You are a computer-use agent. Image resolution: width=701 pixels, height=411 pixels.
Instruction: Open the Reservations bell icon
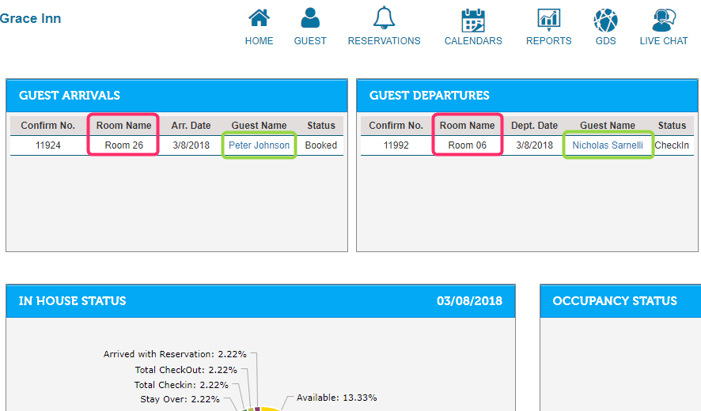tap(384, 19)
